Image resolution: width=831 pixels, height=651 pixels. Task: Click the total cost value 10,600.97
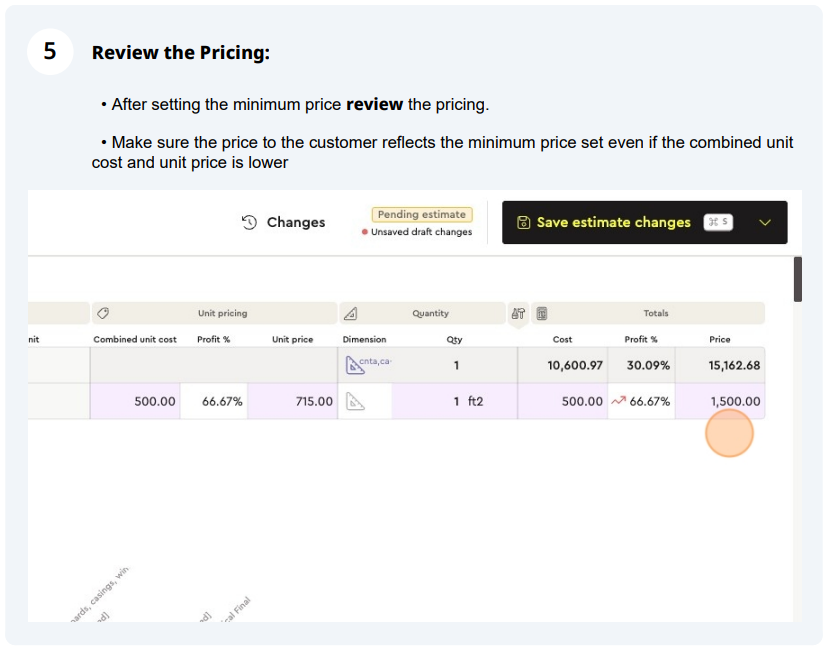coord(575,365)
